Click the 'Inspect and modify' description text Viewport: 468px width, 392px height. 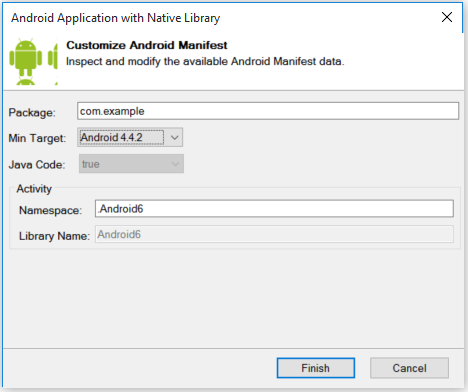pos(205,61)
